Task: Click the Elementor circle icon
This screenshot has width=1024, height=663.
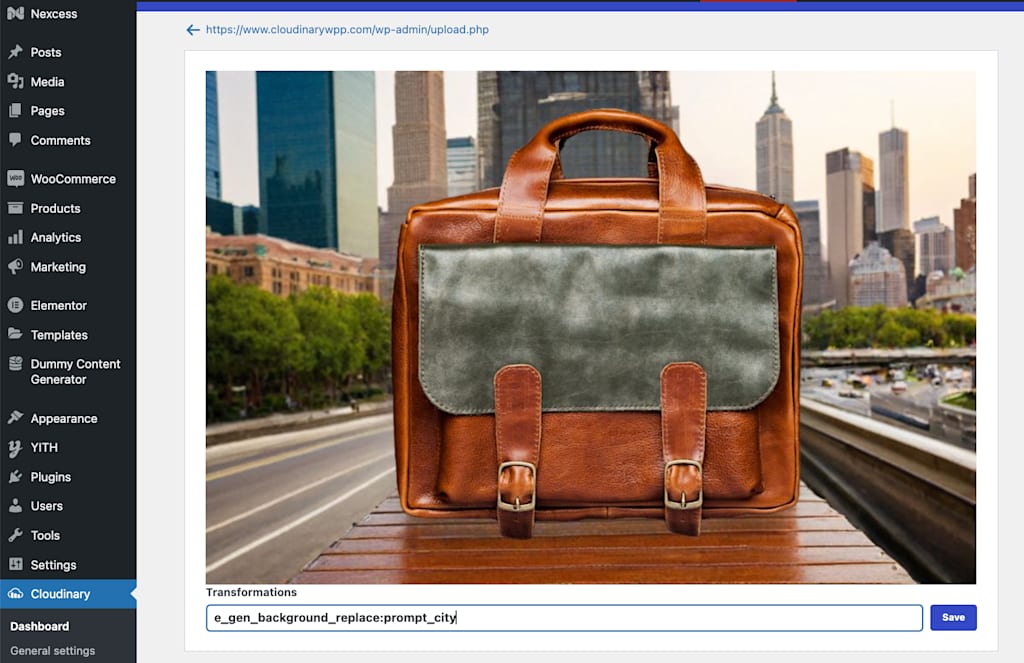Action: pyautogui.click(x=15, y=305)
